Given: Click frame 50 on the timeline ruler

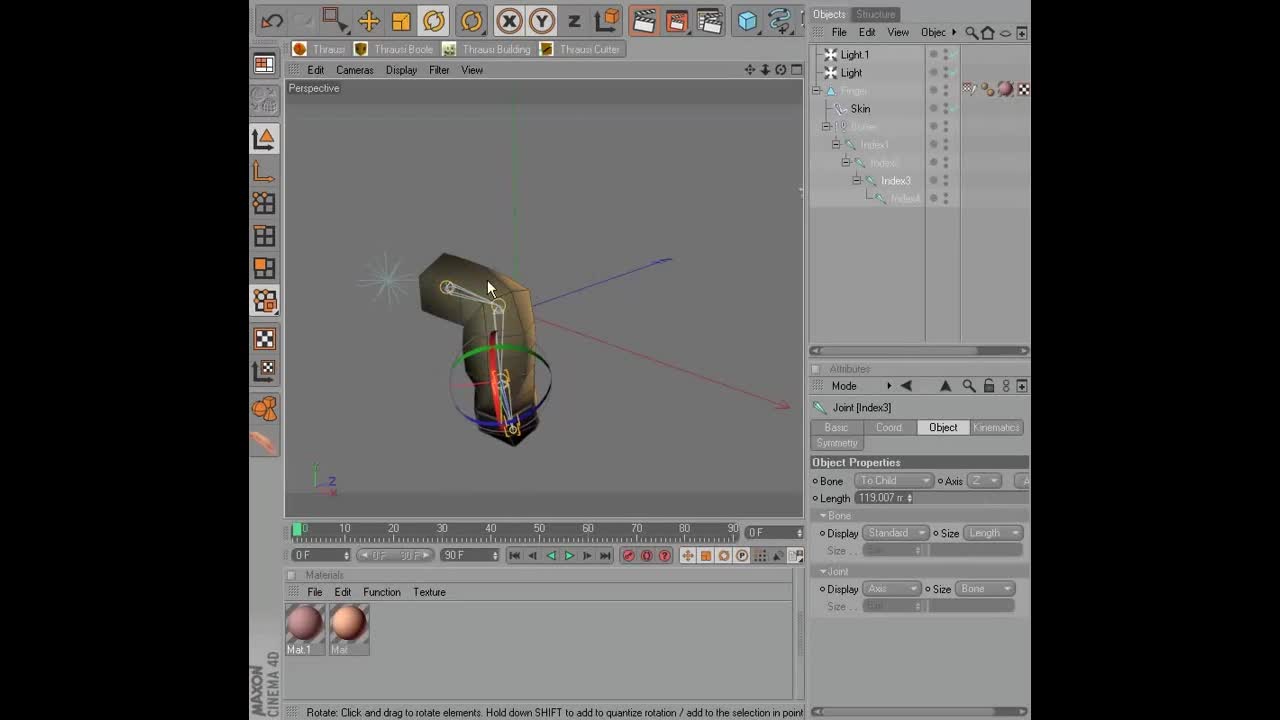Looking at the screenshot, I should [539, 530].
